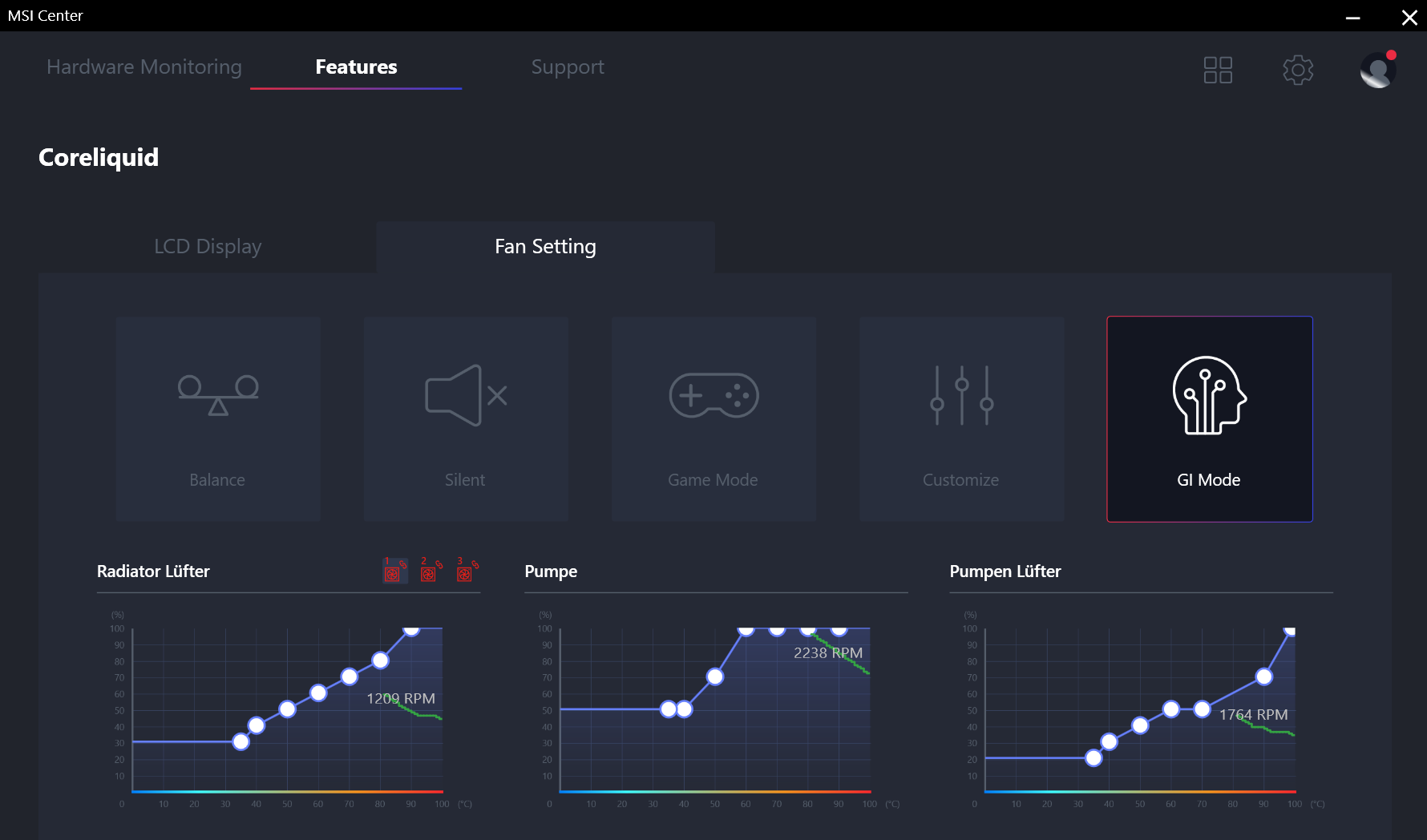Click the Pumpen Lüfter heading

click(1005, 571)
